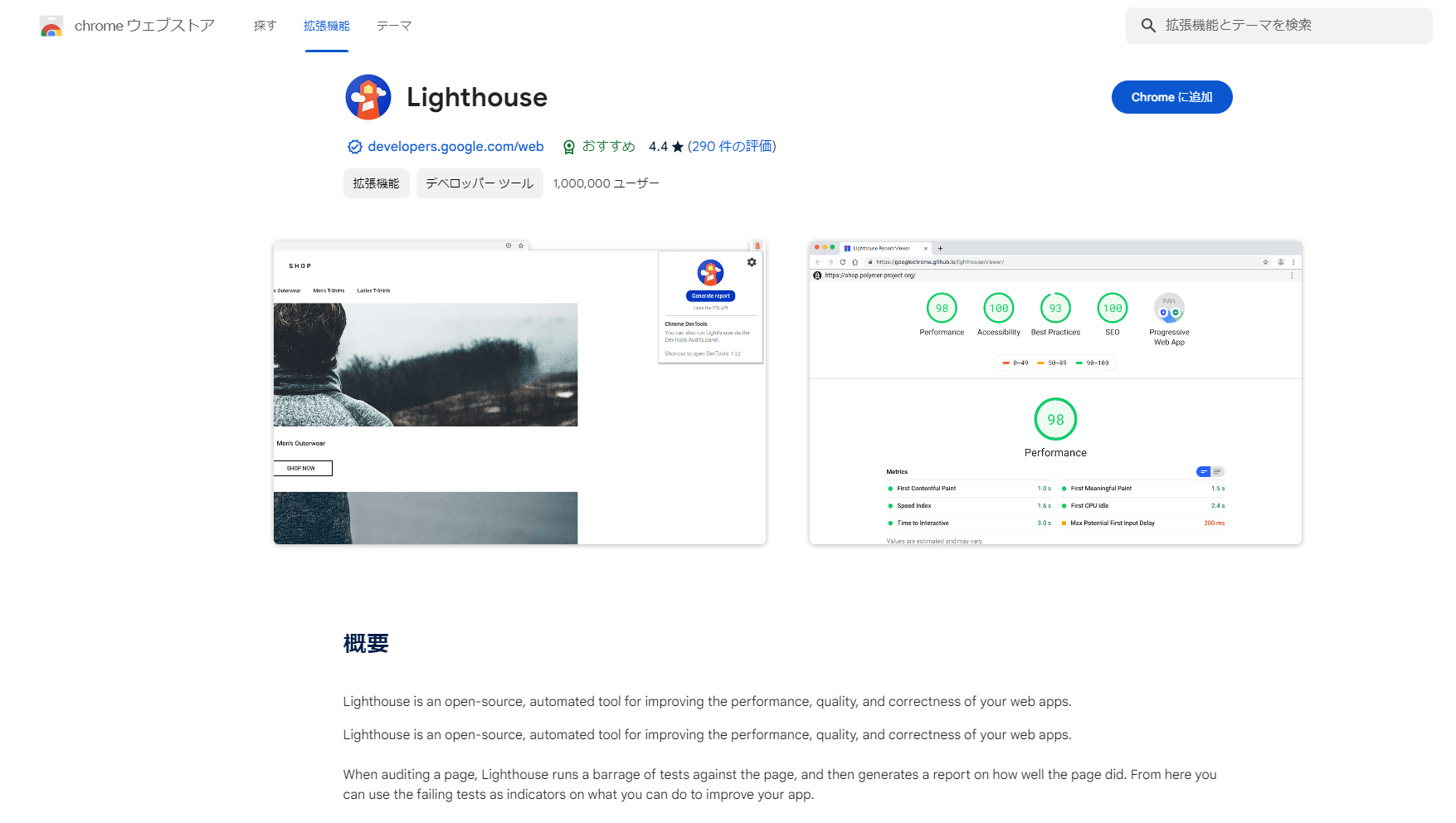Open the shop page screenshot thumbnail

click(519, 393)
